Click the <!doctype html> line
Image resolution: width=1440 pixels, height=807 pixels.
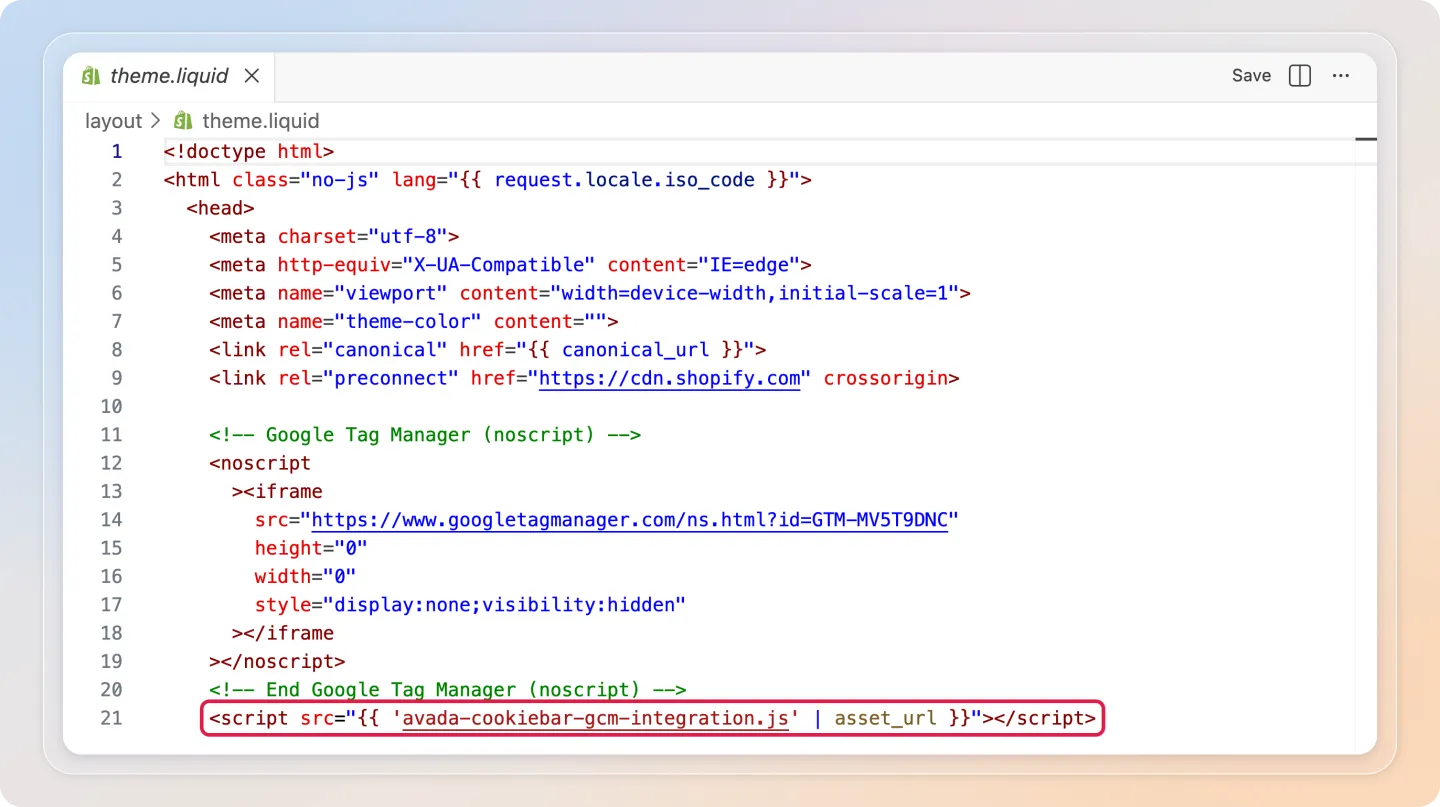[x=249, y=152]
